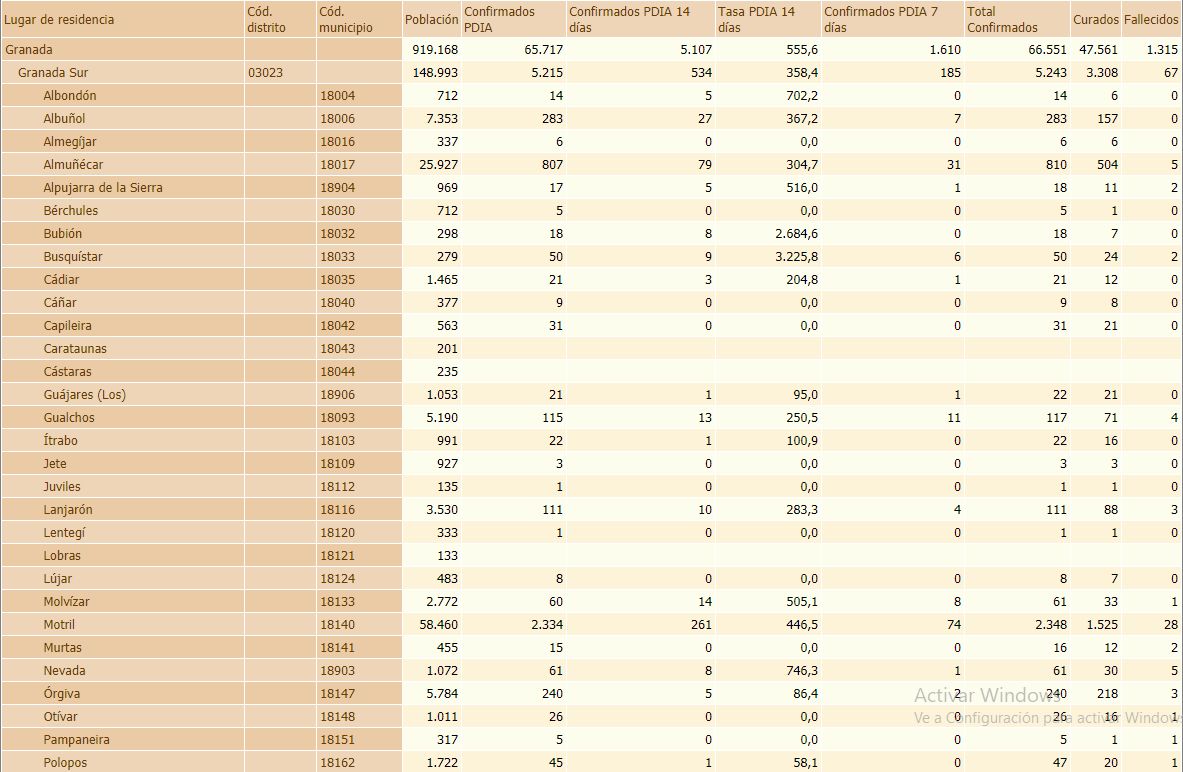Select the Lújar row label
The image size is (1183, 772).
click(57, 579)
